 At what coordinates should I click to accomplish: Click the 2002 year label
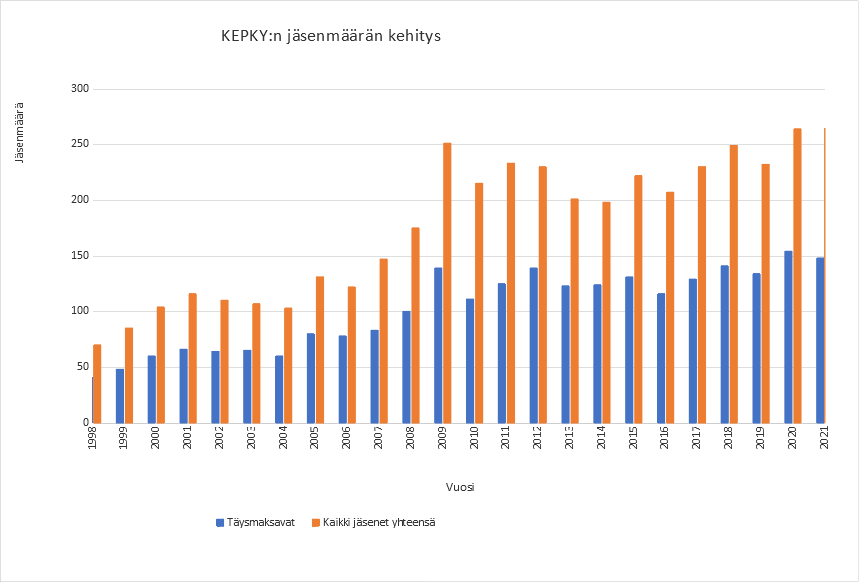tap(219, 437)
